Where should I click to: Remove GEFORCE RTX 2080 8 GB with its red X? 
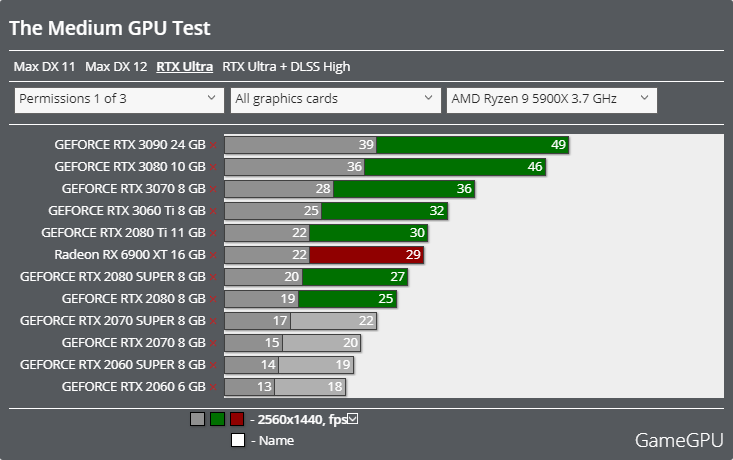pos(213,299)
